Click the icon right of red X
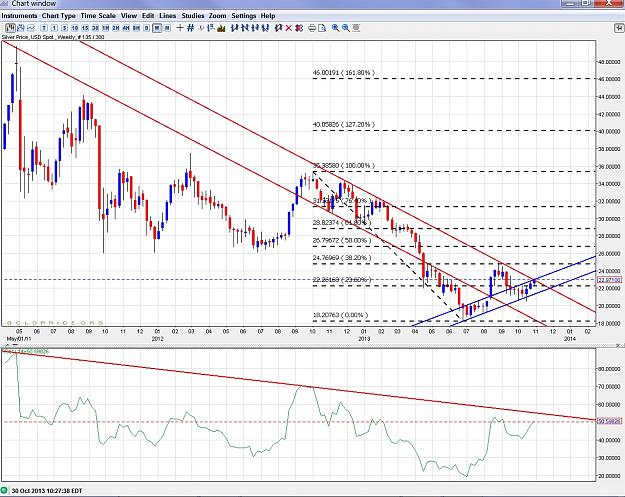 [299, 28]
